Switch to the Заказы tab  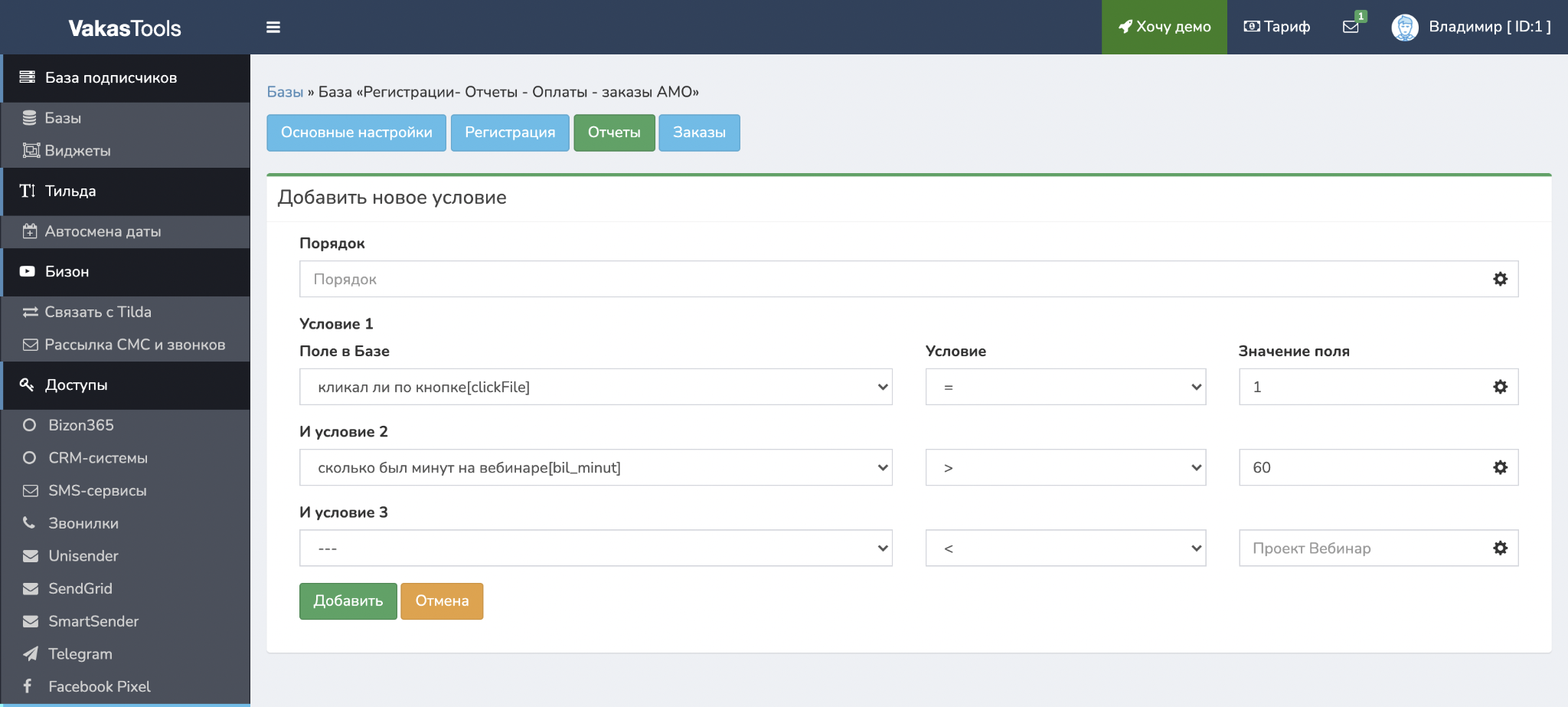(699, 133)
